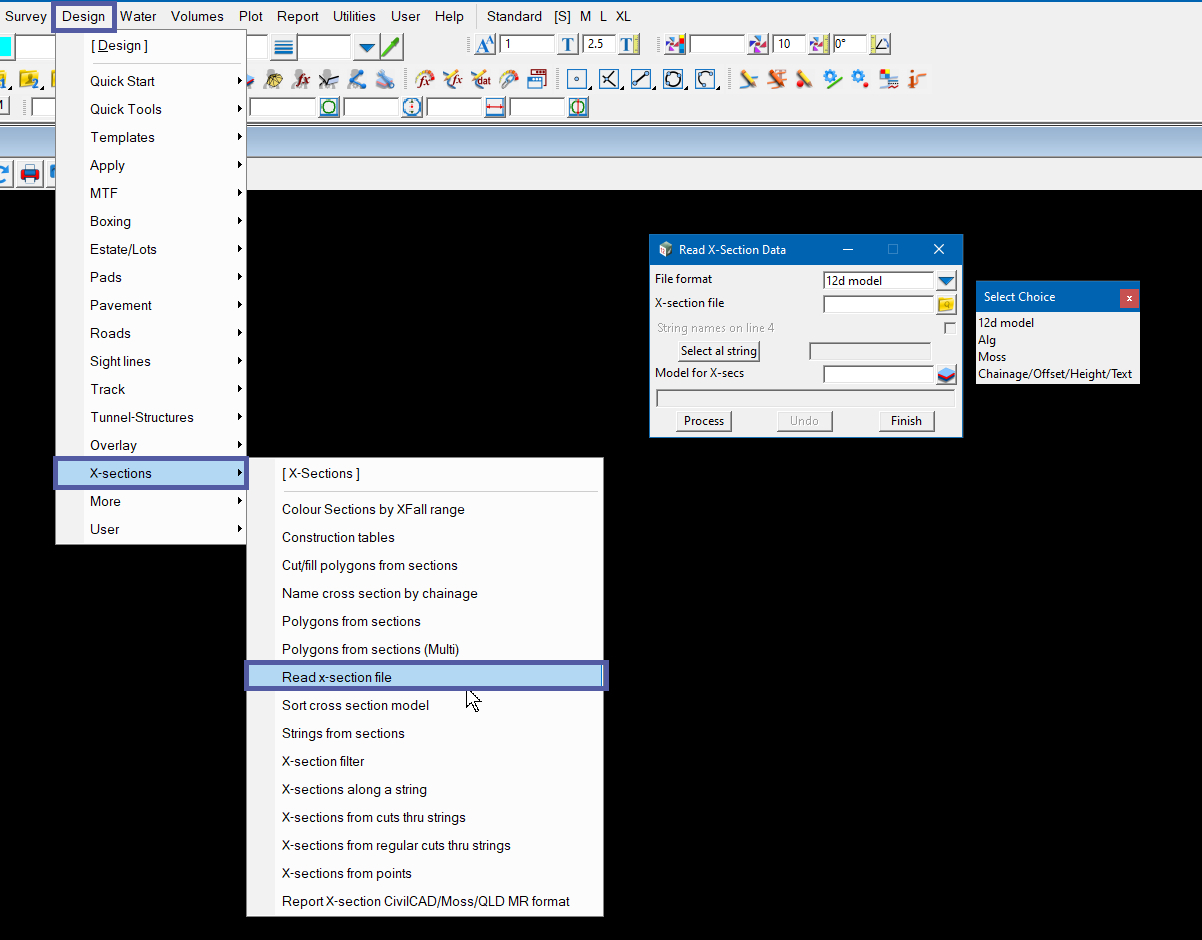Choose 12d model in Select Choice list

point(1057,323)
